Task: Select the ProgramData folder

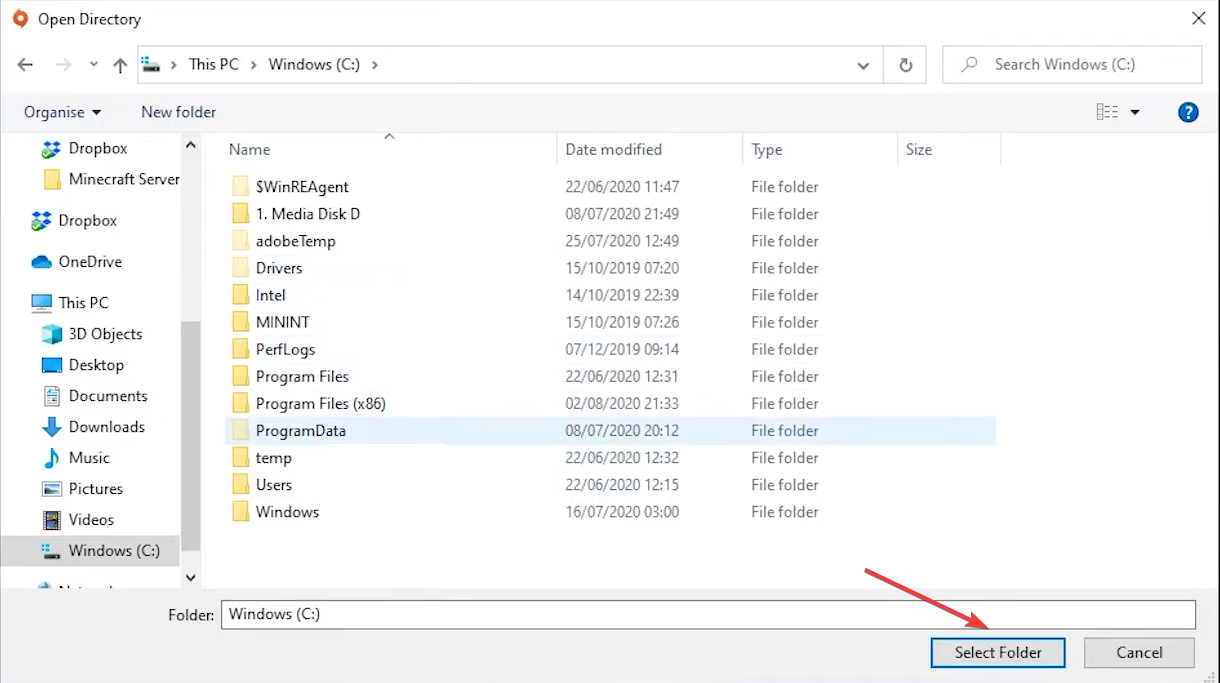Action: pyautogui.click(x=300, y=430)
